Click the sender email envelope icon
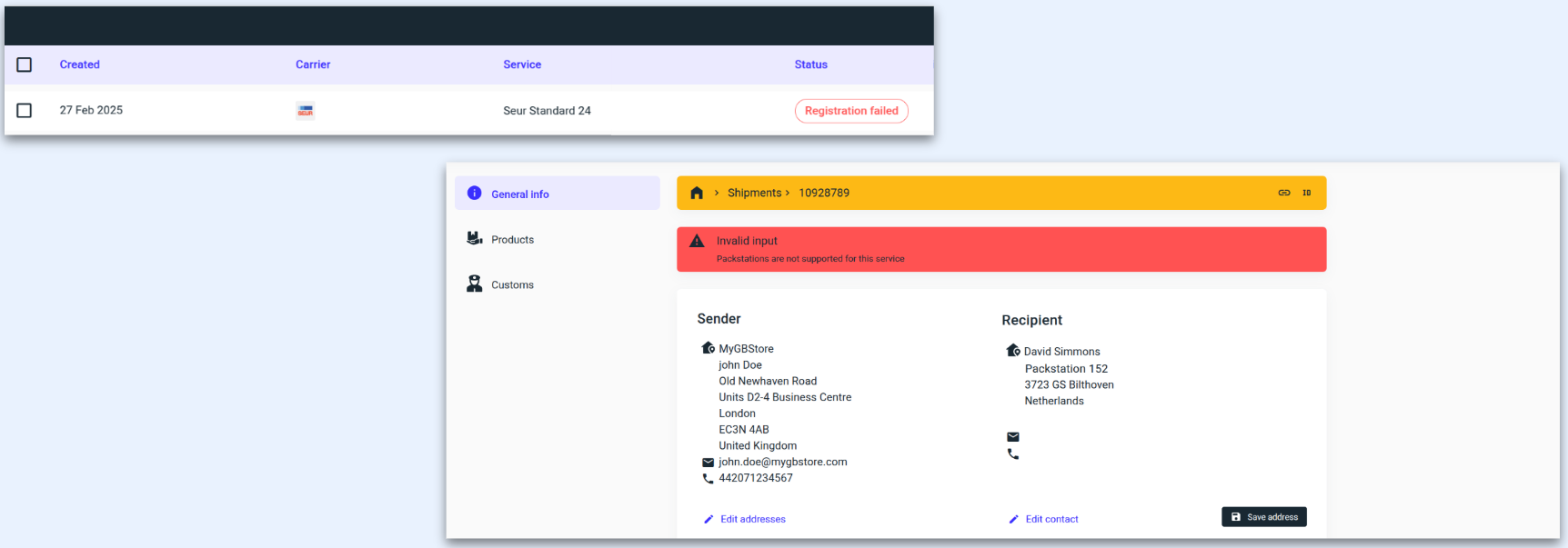The image size is (1568, 548). click(708, 463)
